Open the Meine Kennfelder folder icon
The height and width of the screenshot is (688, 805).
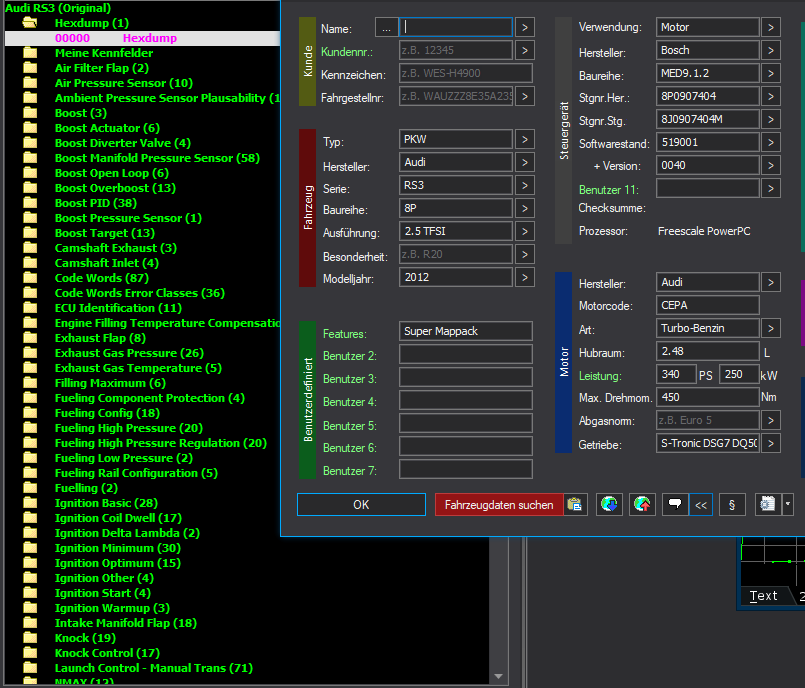30,52
